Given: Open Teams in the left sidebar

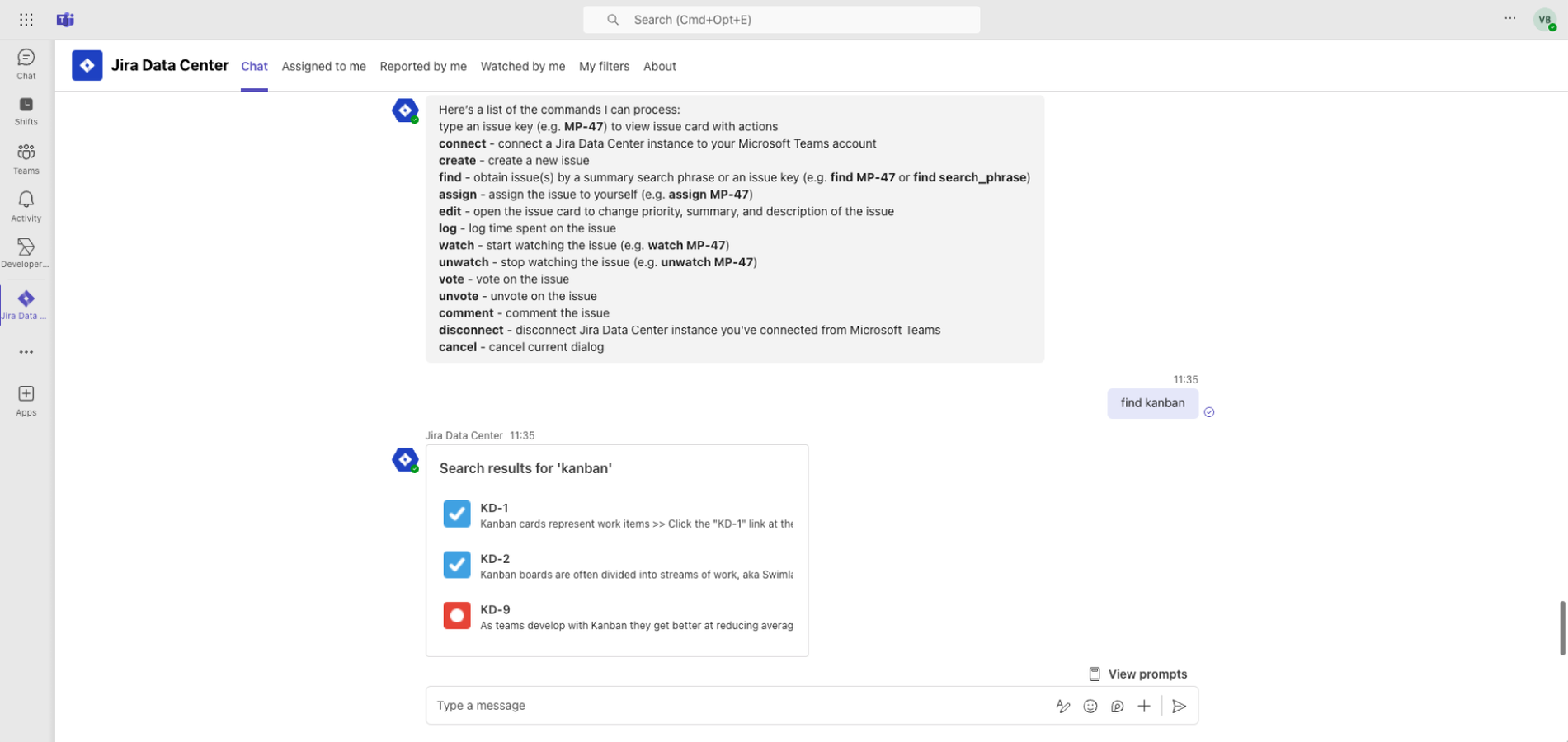Looking at the screenshot, I should [26, 159].
